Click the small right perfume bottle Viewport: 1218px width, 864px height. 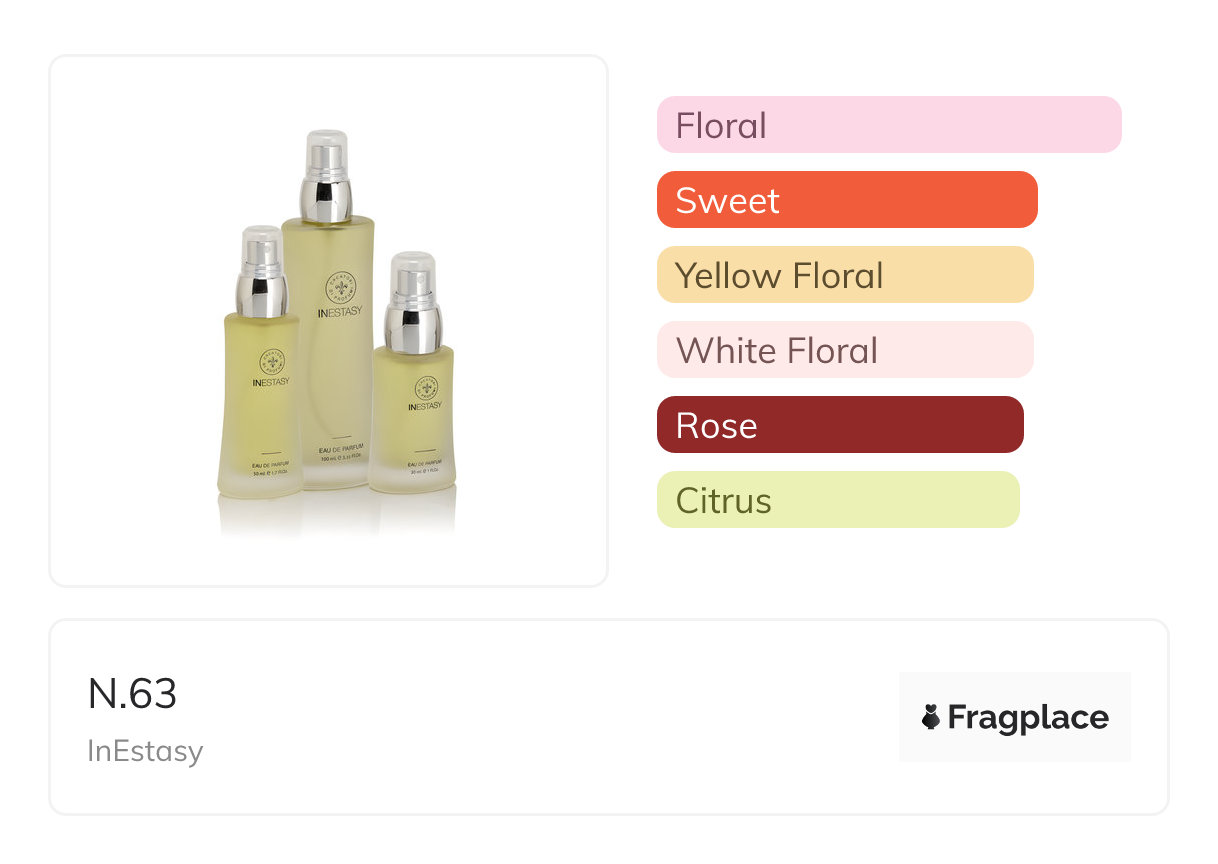pyautogui.click(x=411, y=430)
